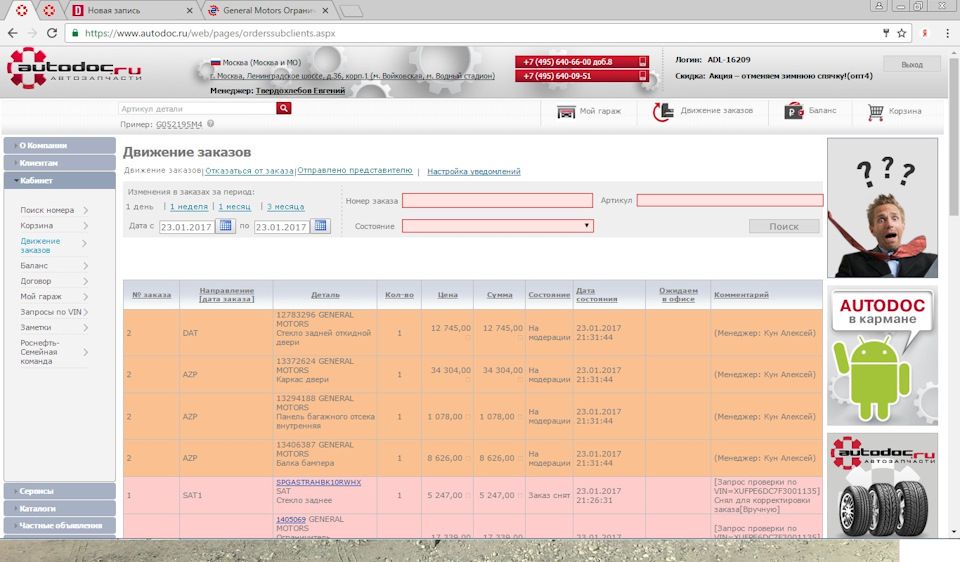Click phone icon next to +7 (495) 640-09-51
This screenshot has height=562, width=960.
pos(642,76)
